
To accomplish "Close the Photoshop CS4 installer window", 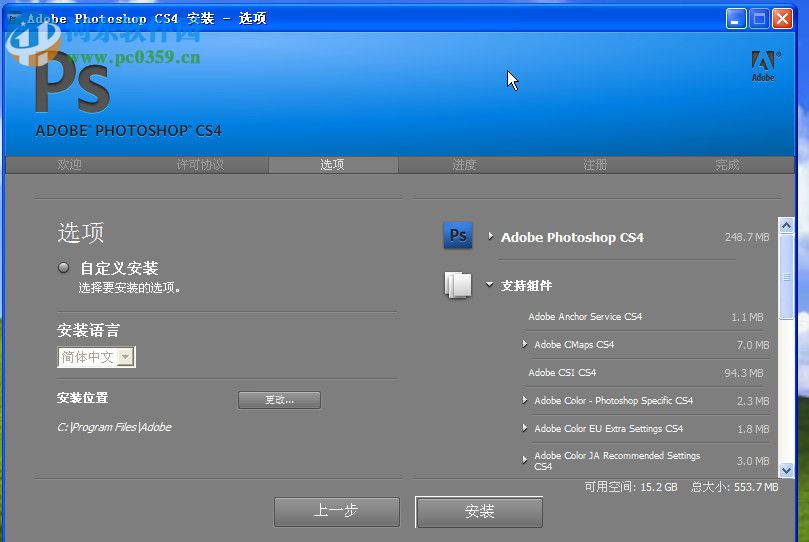I will 782,19.
